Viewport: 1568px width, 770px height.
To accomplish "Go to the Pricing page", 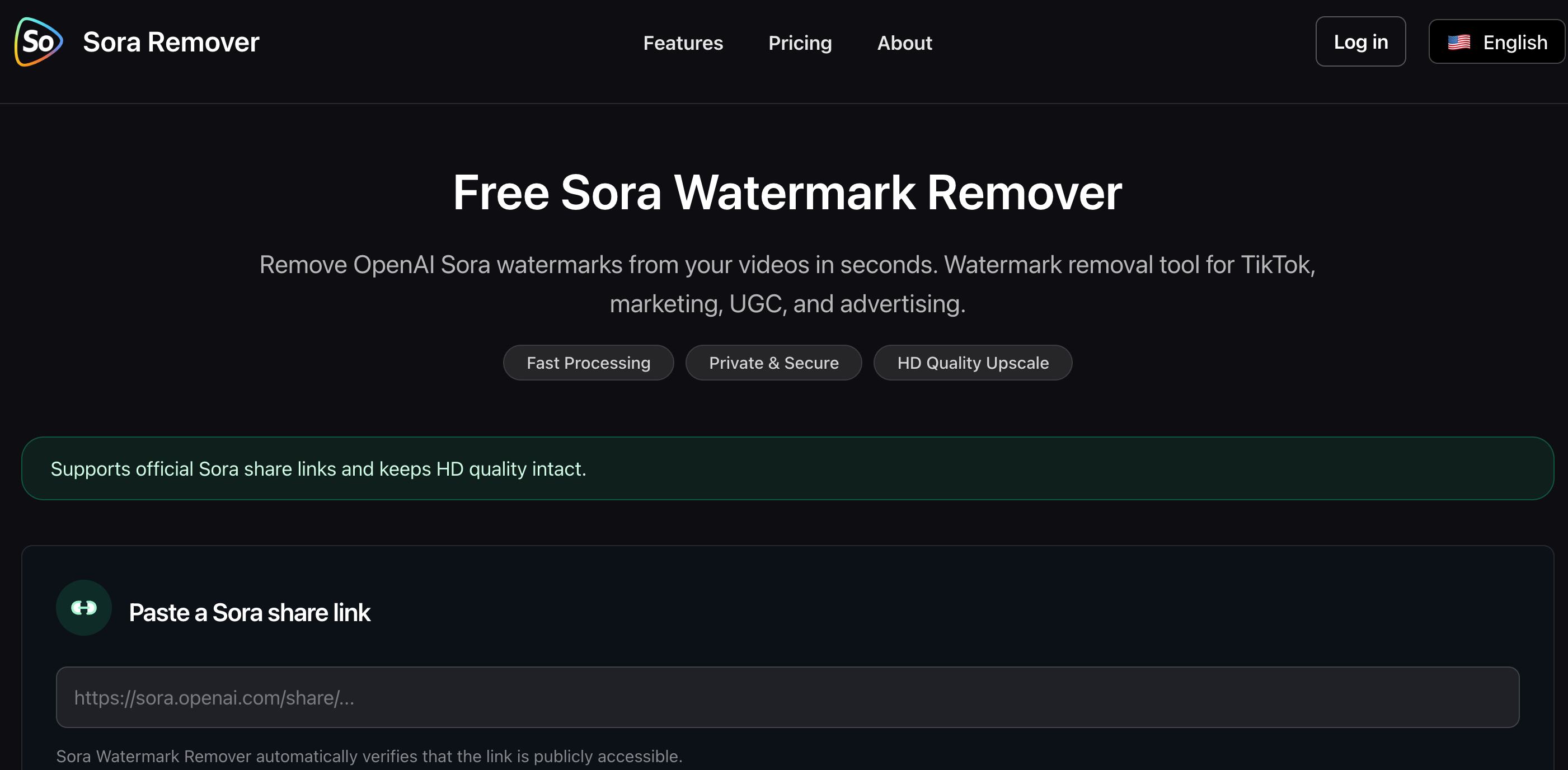I will tap(800, 43).
